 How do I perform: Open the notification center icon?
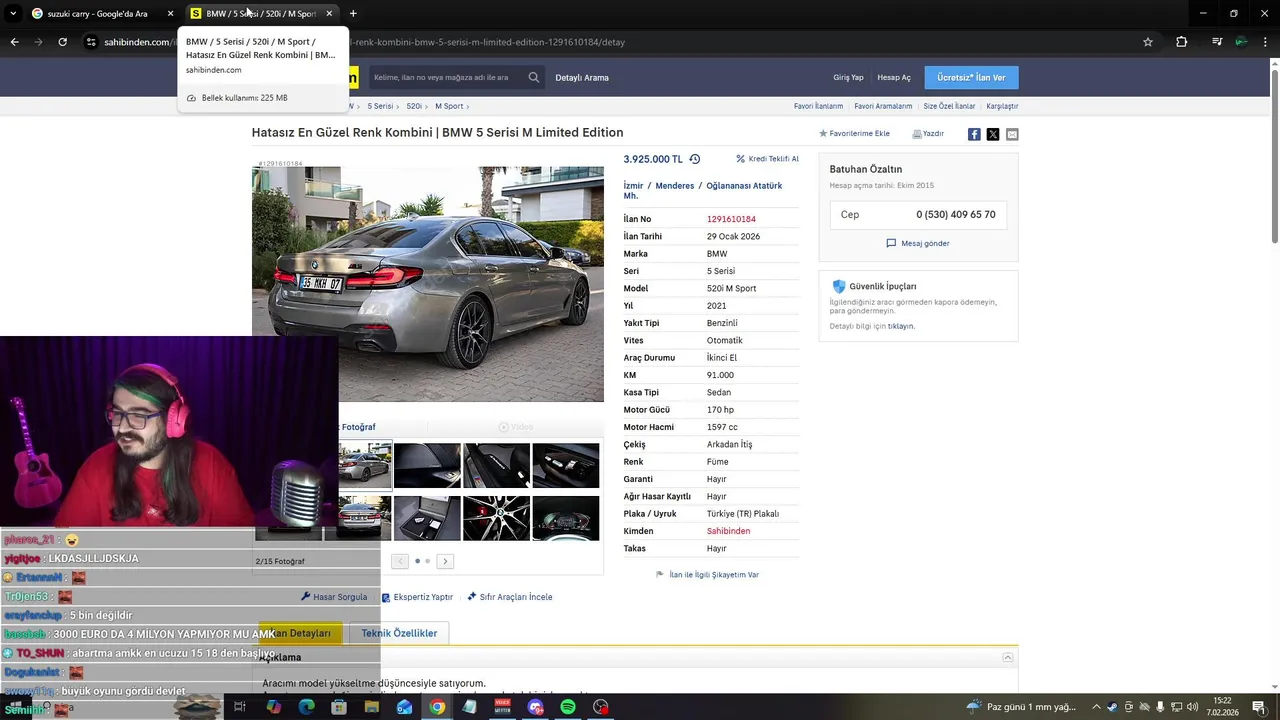click(x=1258, y=707)
